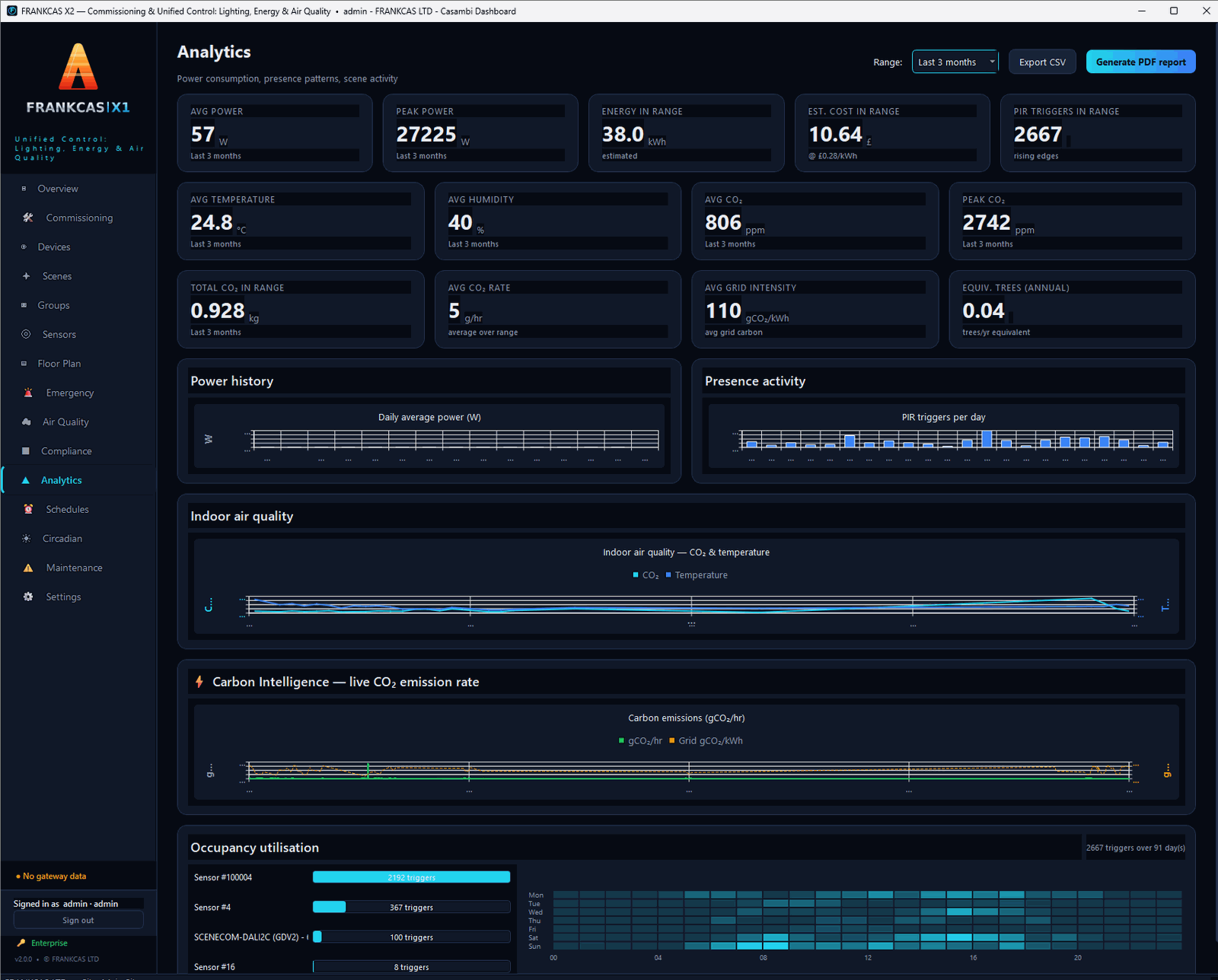Click the Avg Grid Intensity 110 value
The width and height of the screenshot is (1218, 980).
click(723, 311)
